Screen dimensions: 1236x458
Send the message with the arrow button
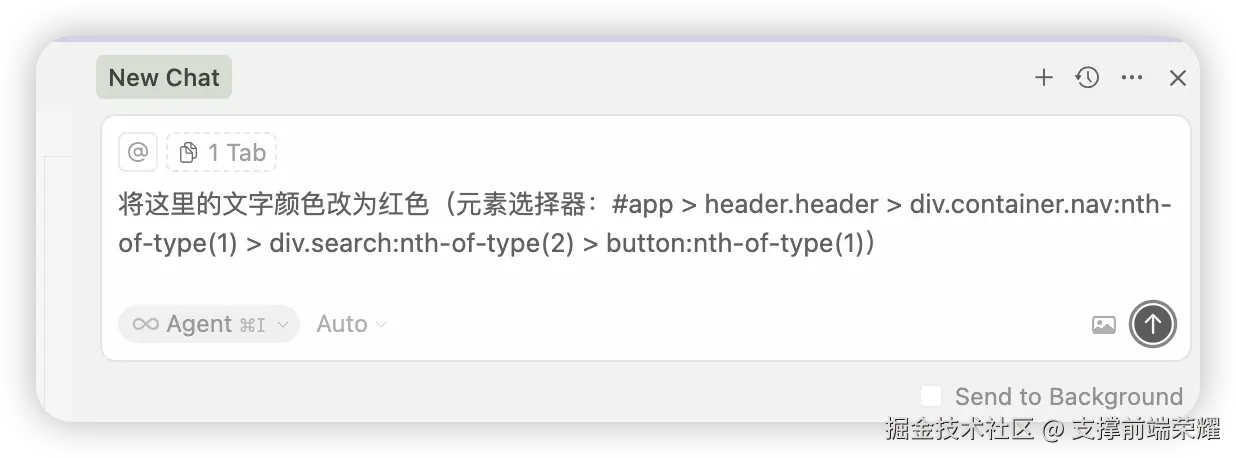(x=1153, y=324)
